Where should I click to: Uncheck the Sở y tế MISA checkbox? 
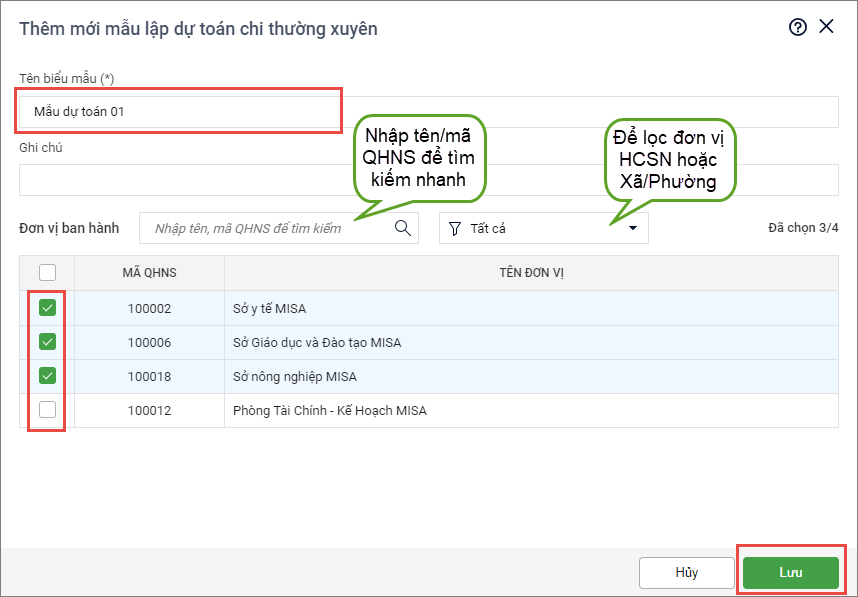coord(47,308)
